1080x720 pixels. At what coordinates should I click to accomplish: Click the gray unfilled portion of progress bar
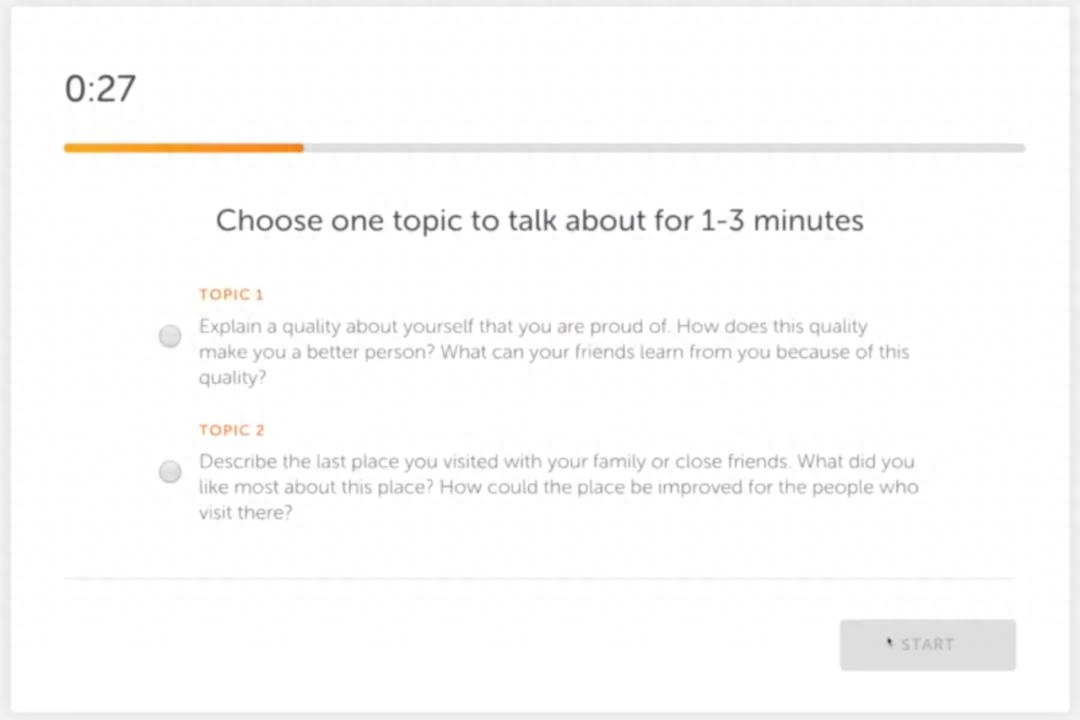[665, 147]
